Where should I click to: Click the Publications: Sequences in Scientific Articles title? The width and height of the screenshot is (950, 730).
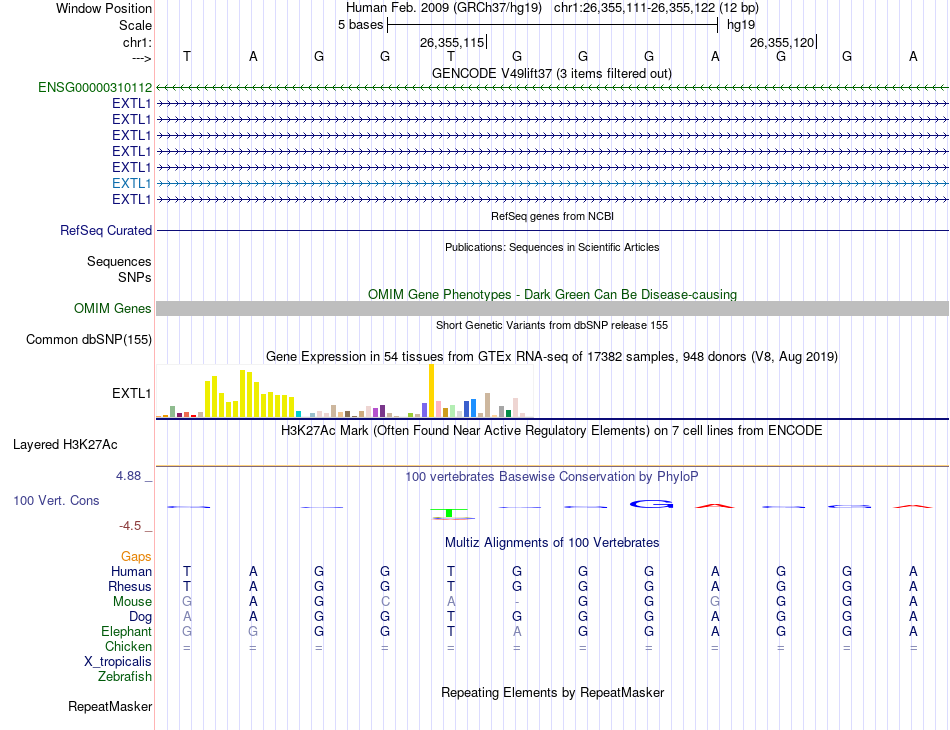point(552,247)
